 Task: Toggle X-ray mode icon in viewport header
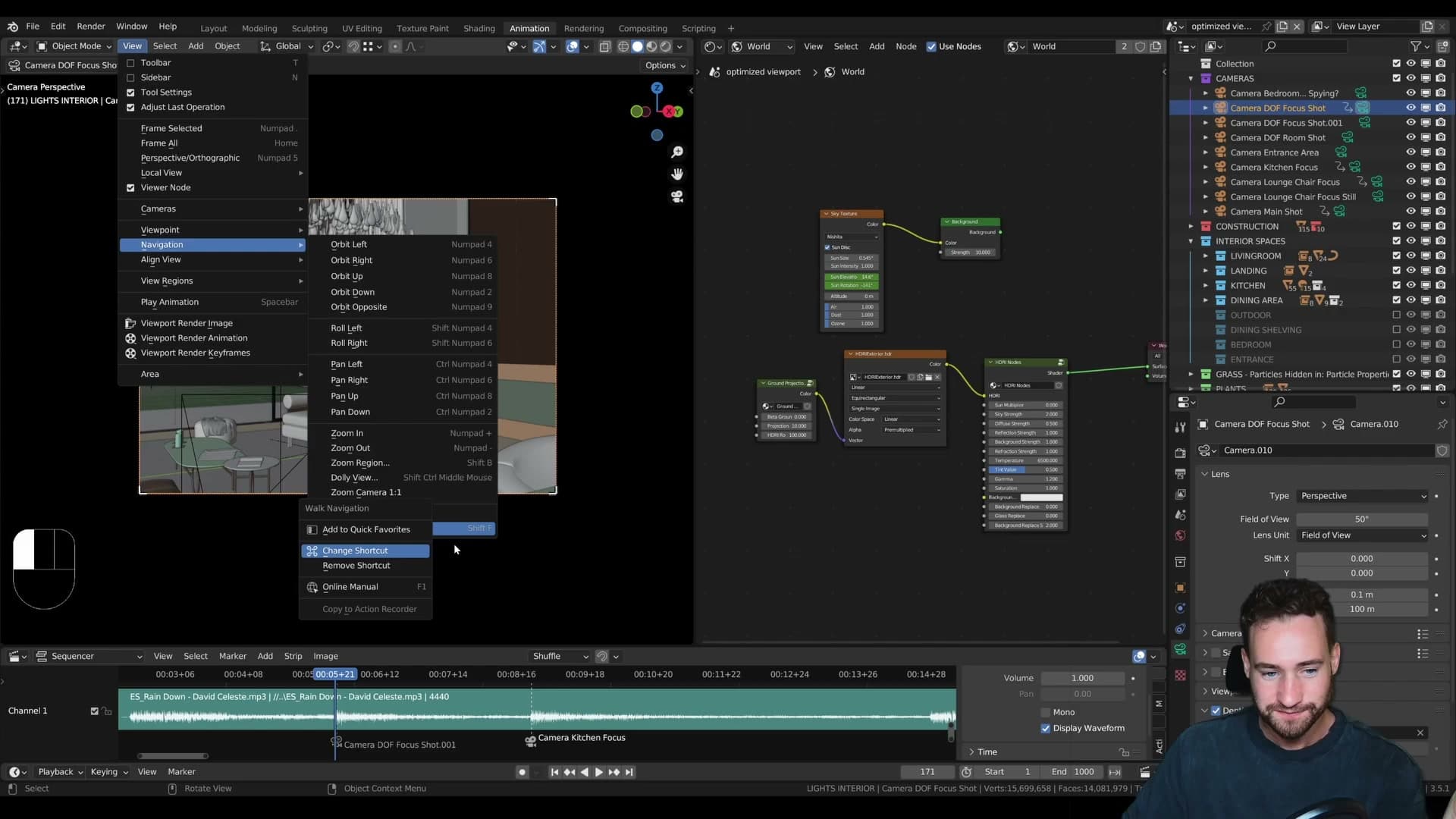pyautogui.click(x=604, y=46)
